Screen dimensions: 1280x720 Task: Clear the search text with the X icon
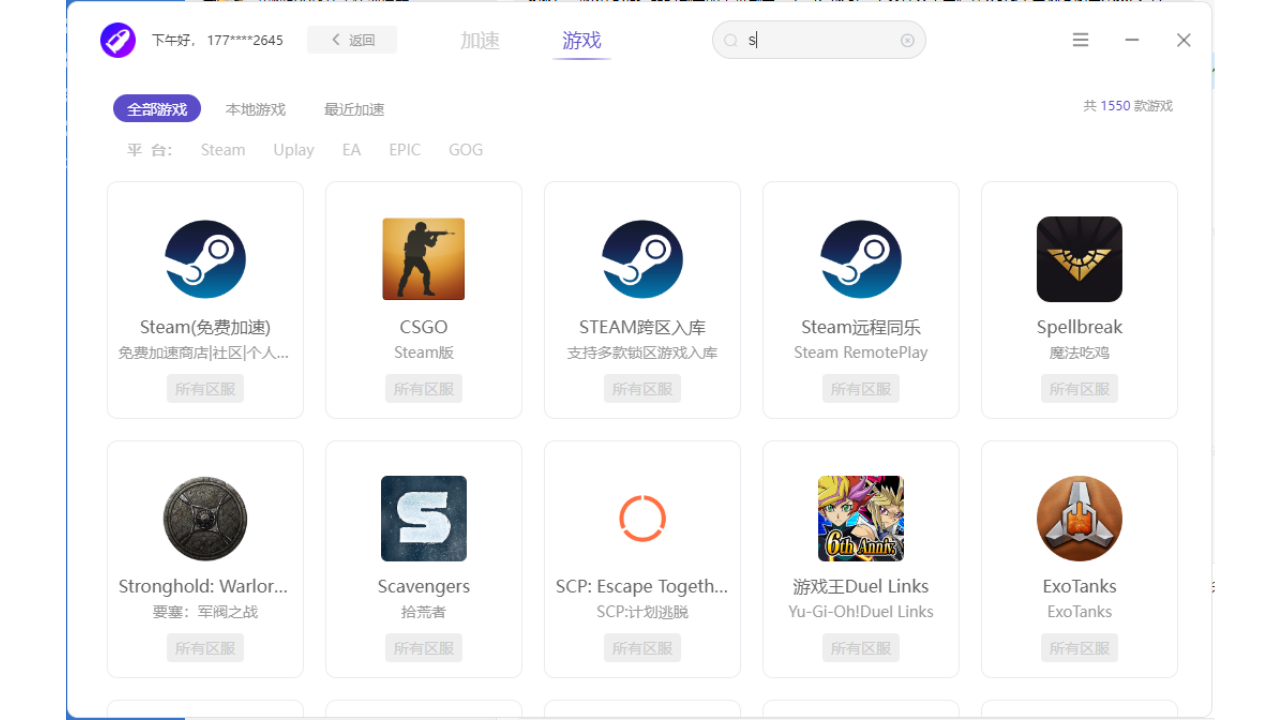[x=907, y=41]
